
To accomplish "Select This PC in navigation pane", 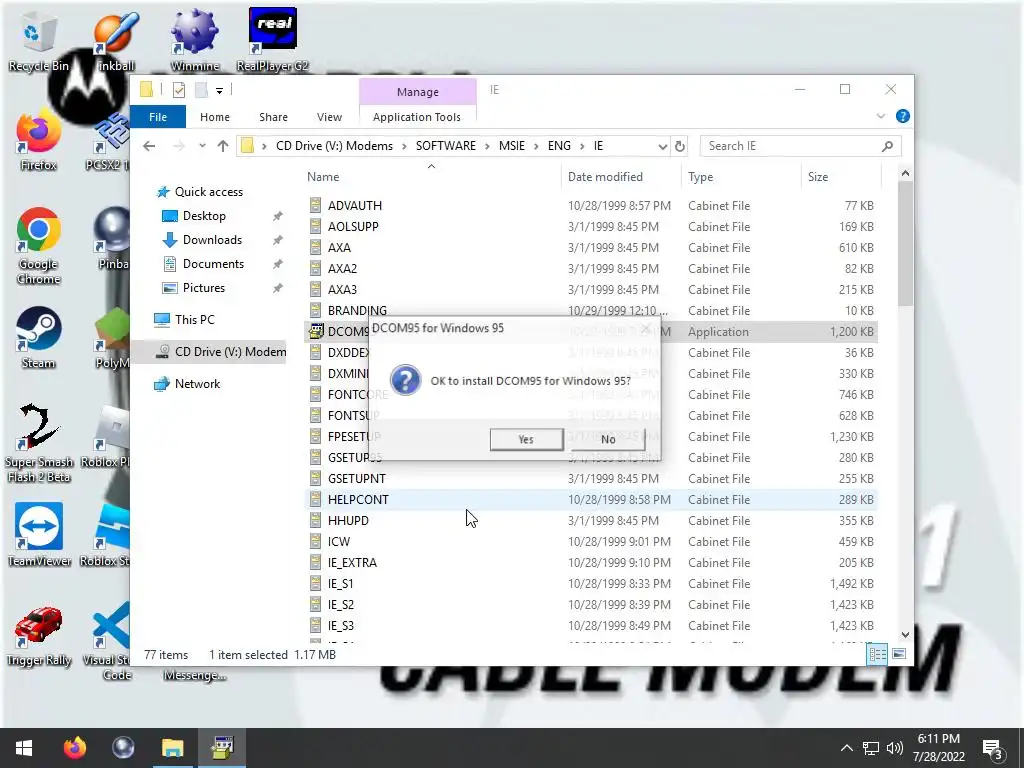I will point(194,320).
